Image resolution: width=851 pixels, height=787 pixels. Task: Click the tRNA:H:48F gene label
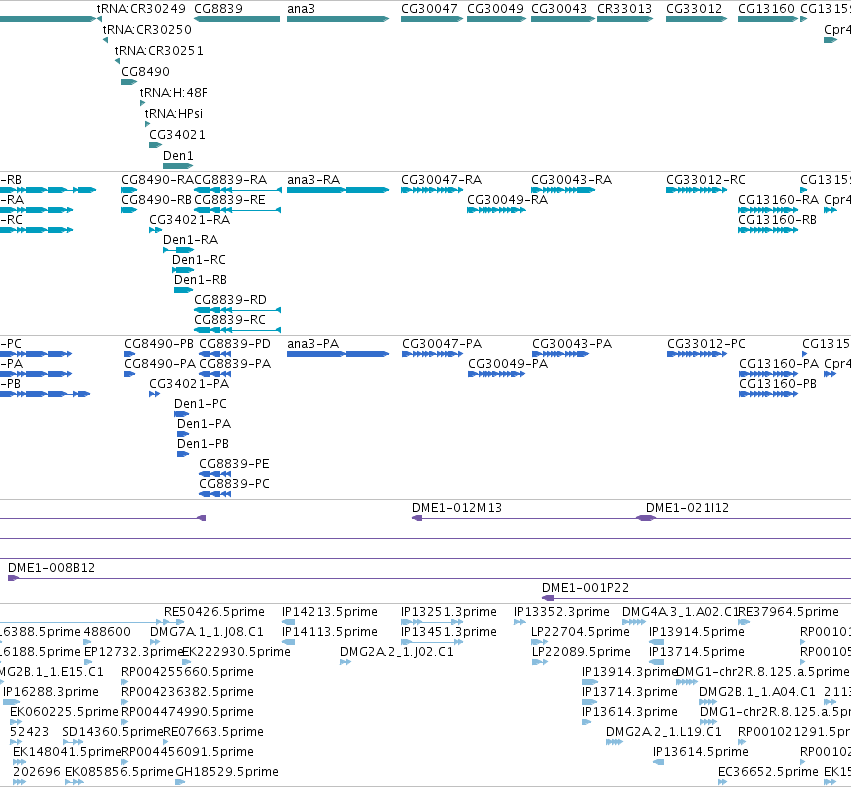(174, 93)
